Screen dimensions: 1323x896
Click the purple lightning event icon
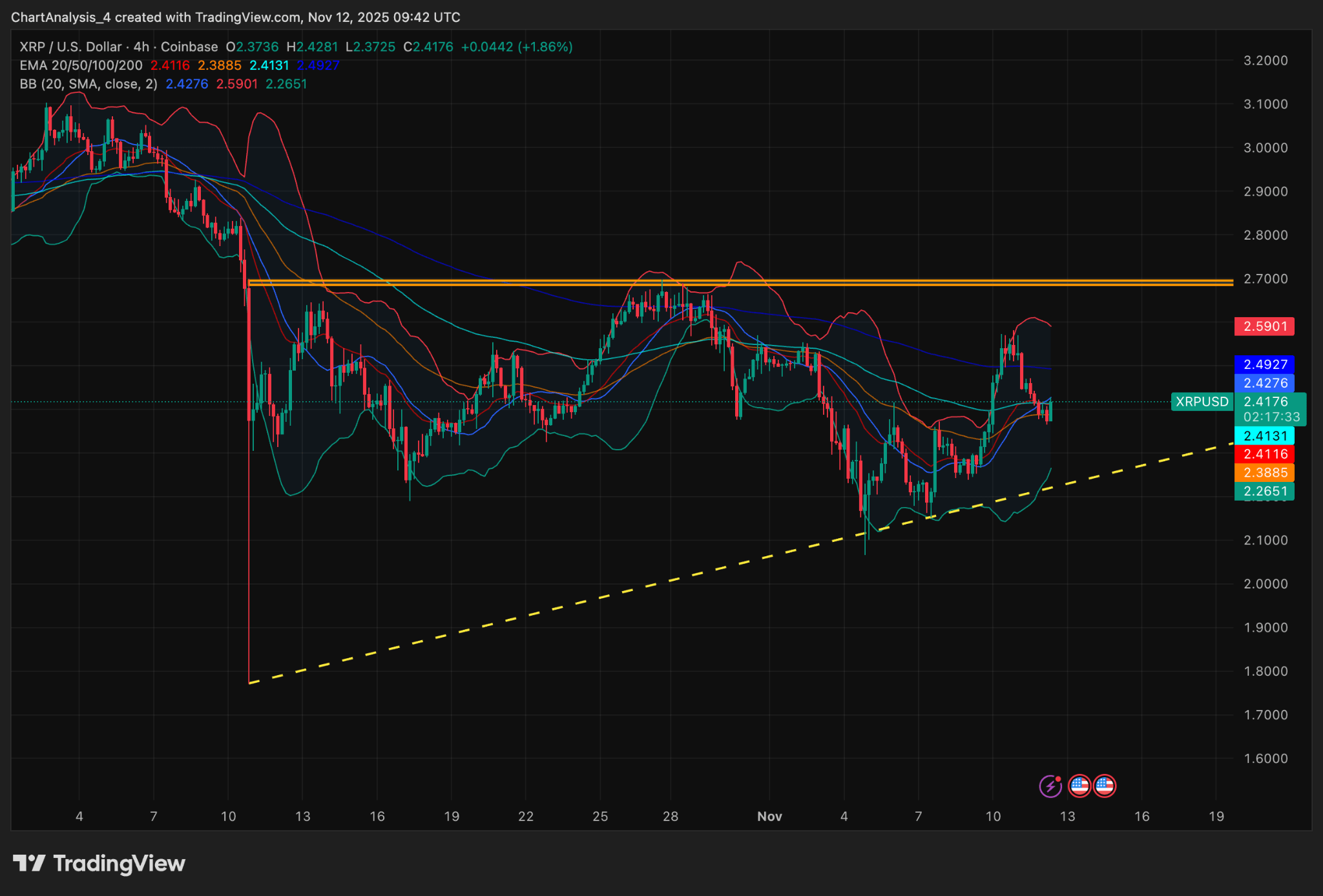click(x=1050, y=786)
